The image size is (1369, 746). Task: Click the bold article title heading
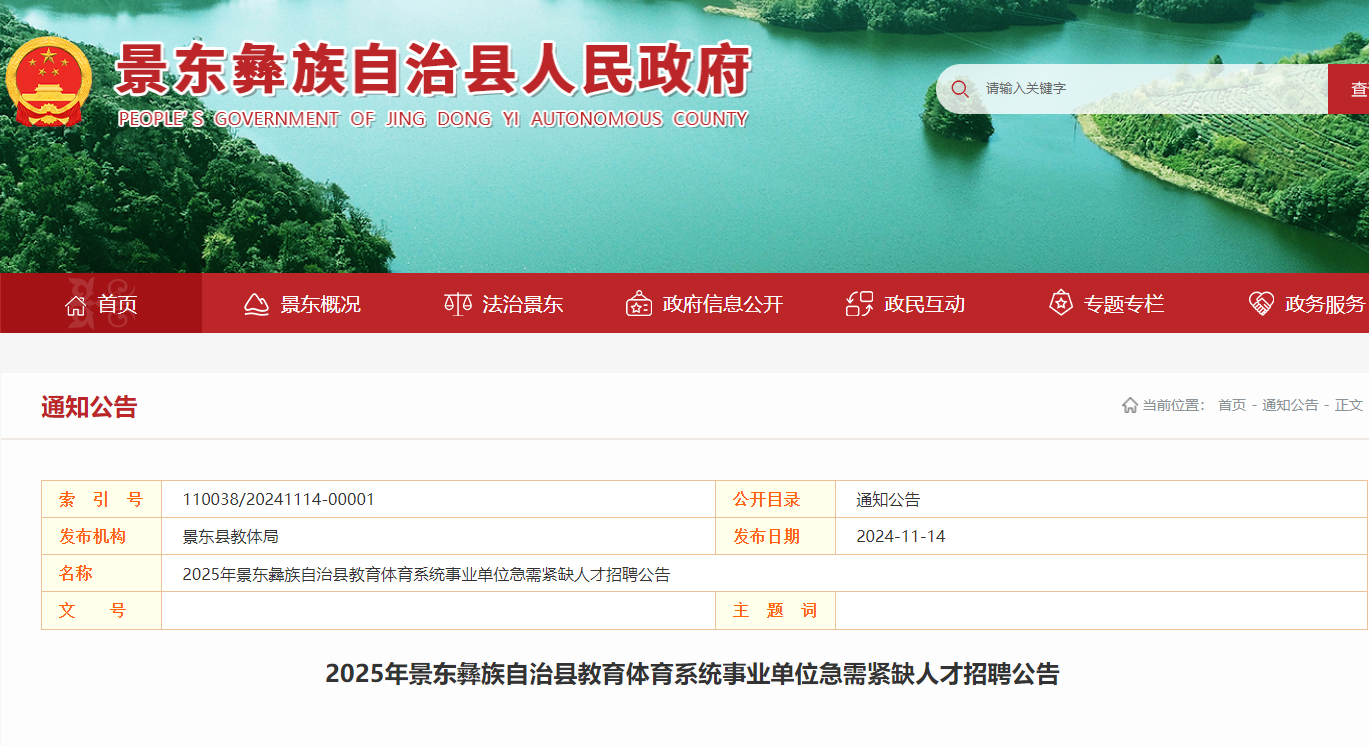click(x=692, y=674)
